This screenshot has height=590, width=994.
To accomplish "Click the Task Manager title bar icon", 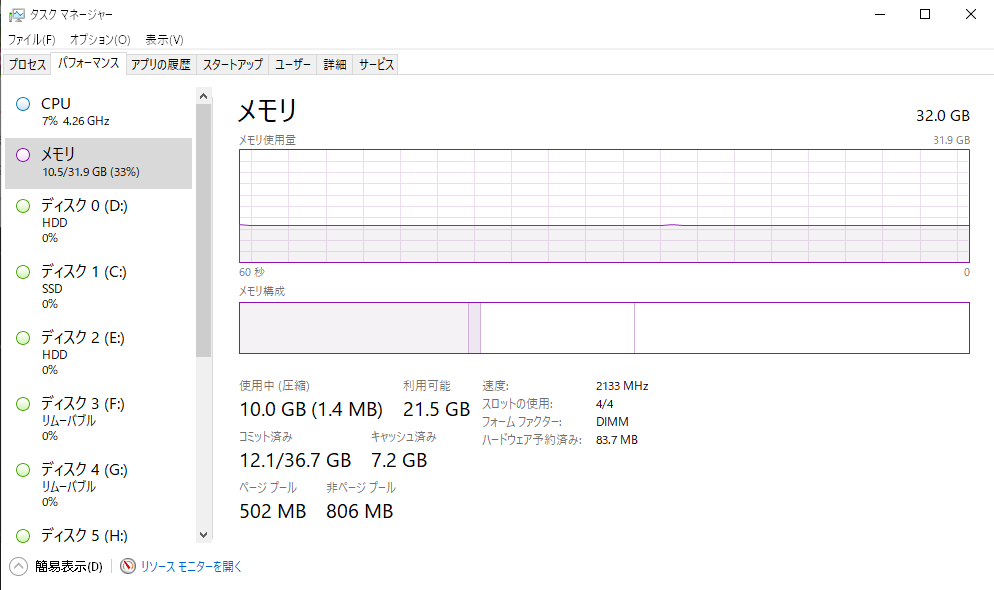I will (x=16, y=15).
